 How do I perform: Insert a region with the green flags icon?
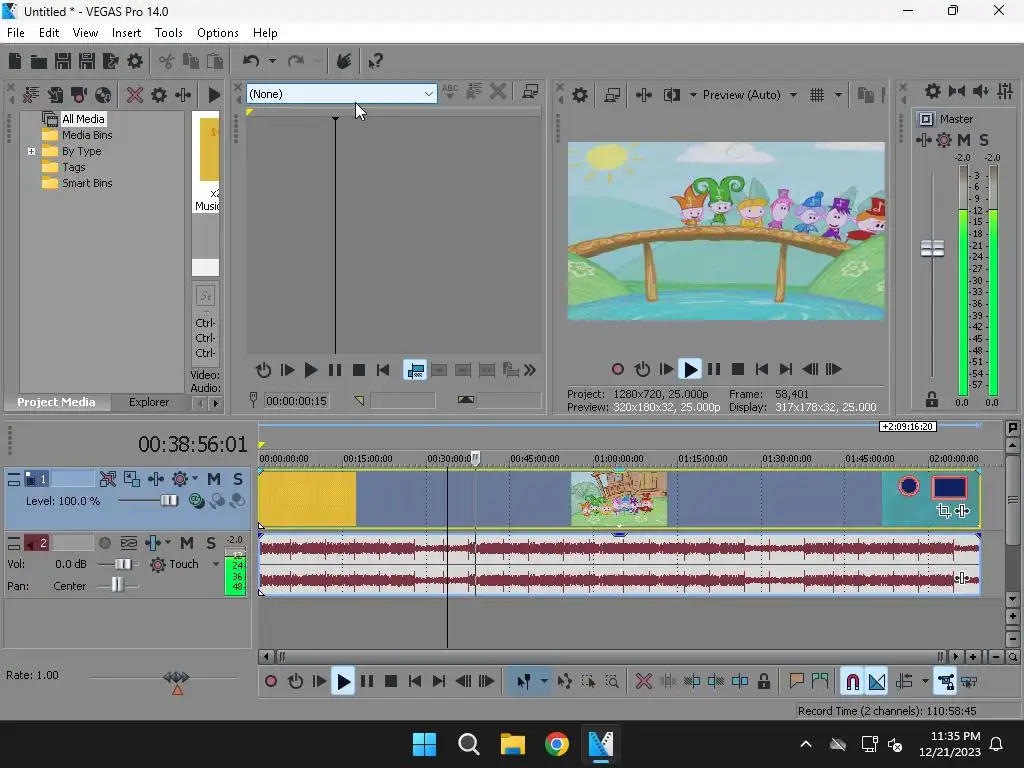(820, 682)
